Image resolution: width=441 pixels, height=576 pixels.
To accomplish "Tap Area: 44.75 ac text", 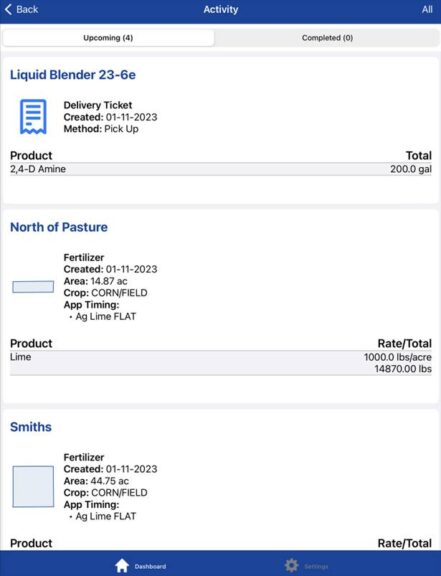I will [x=96, y=481].
